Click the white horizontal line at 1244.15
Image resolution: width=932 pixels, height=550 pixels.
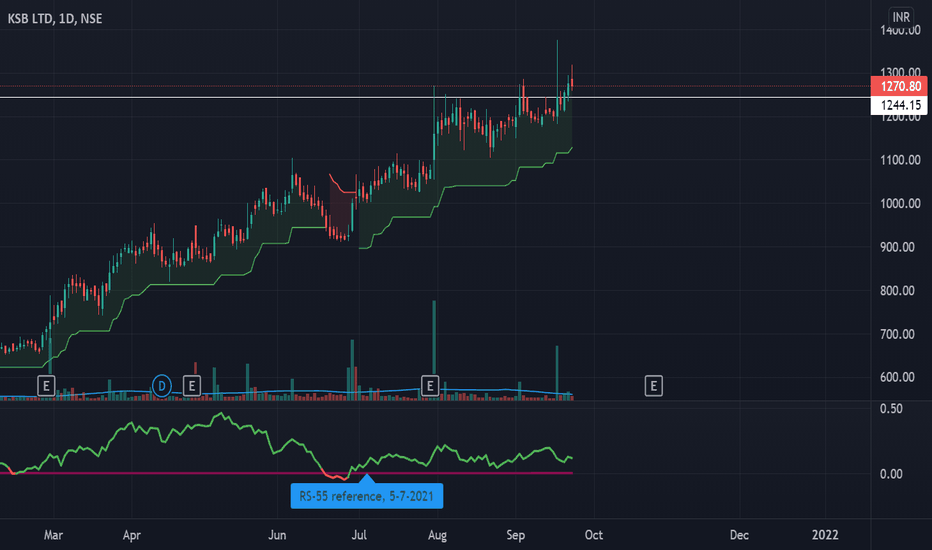point(435,98)
